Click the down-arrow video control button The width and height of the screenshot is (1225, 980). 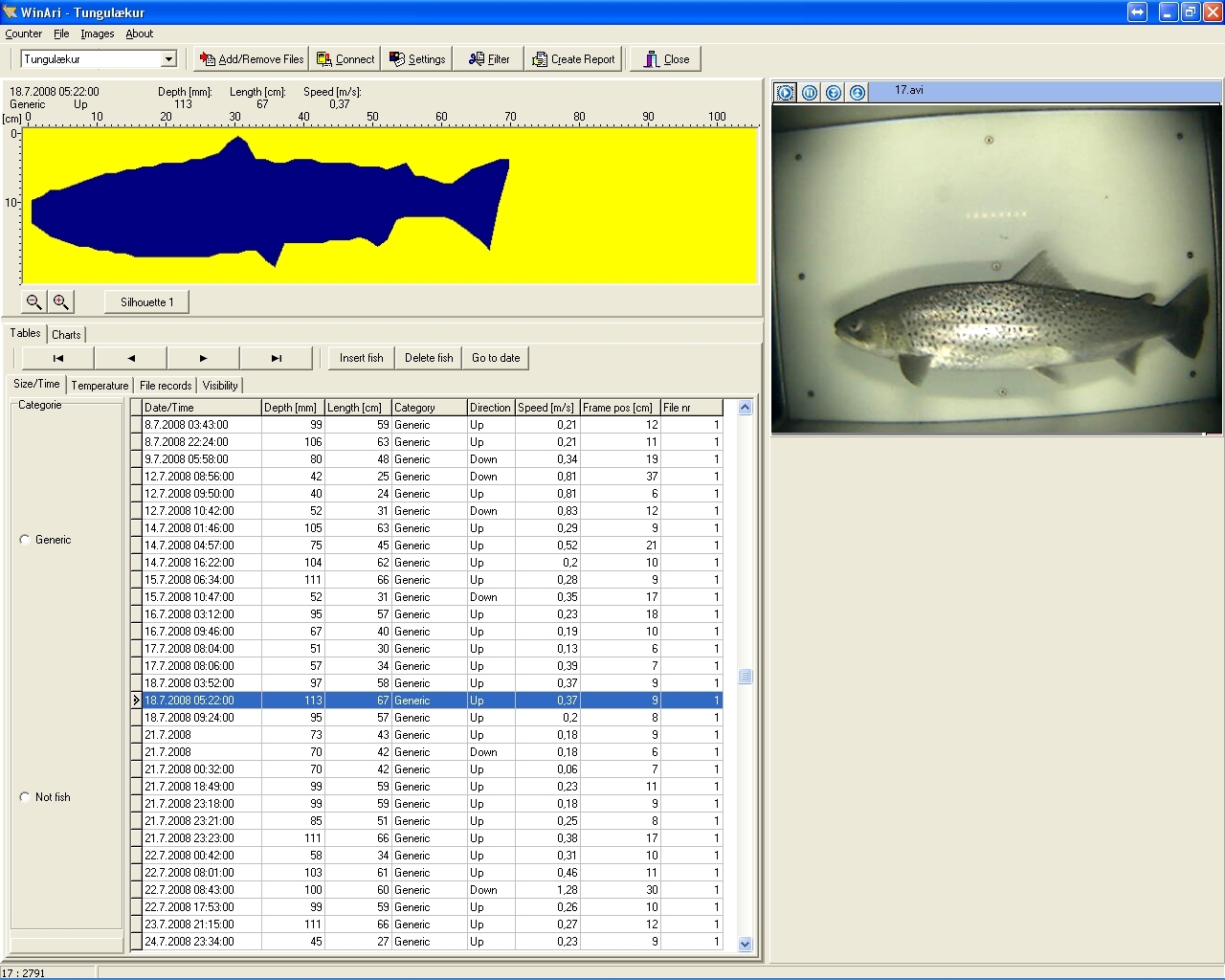[x=834, y=92]
